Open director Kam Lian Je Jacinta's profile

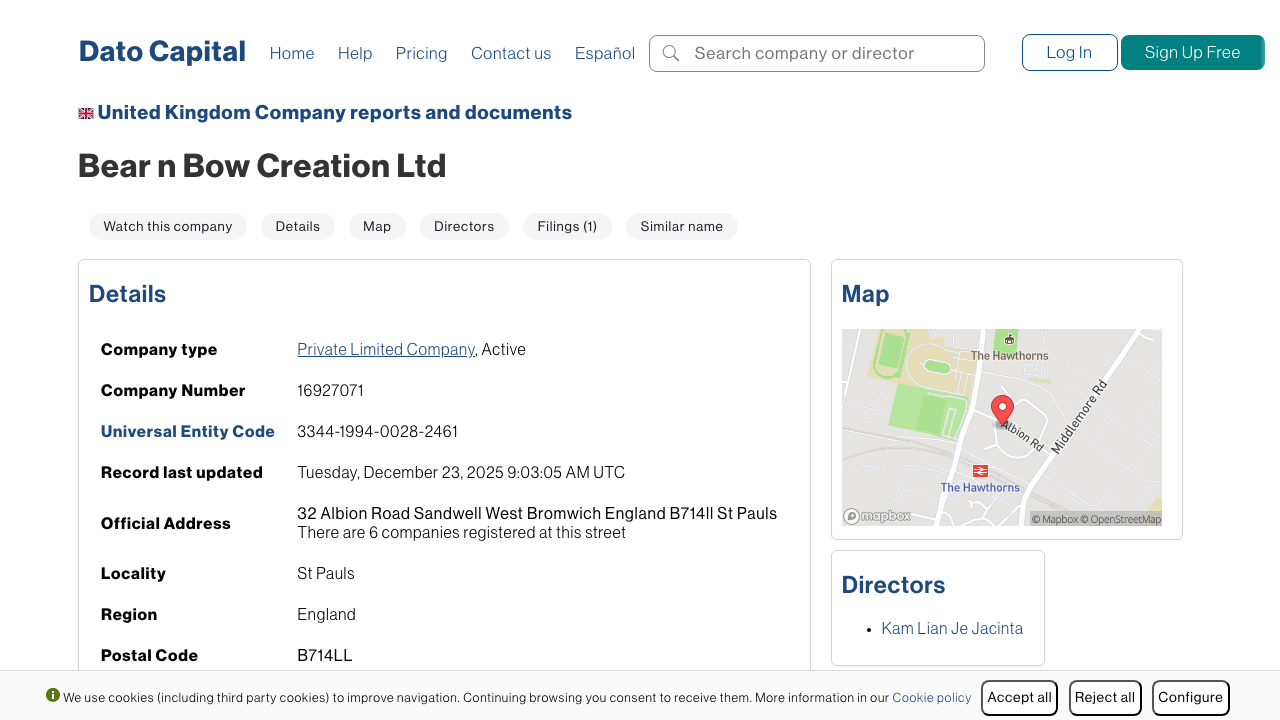coord(951,628)
